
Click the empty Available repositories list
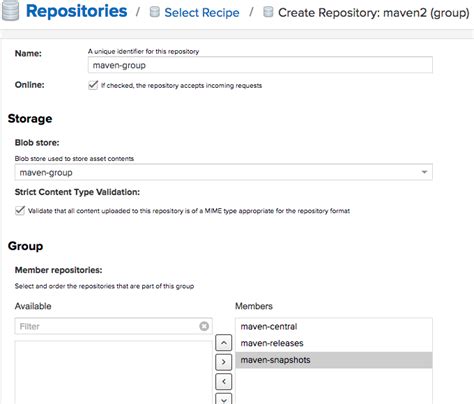(114, 372)
